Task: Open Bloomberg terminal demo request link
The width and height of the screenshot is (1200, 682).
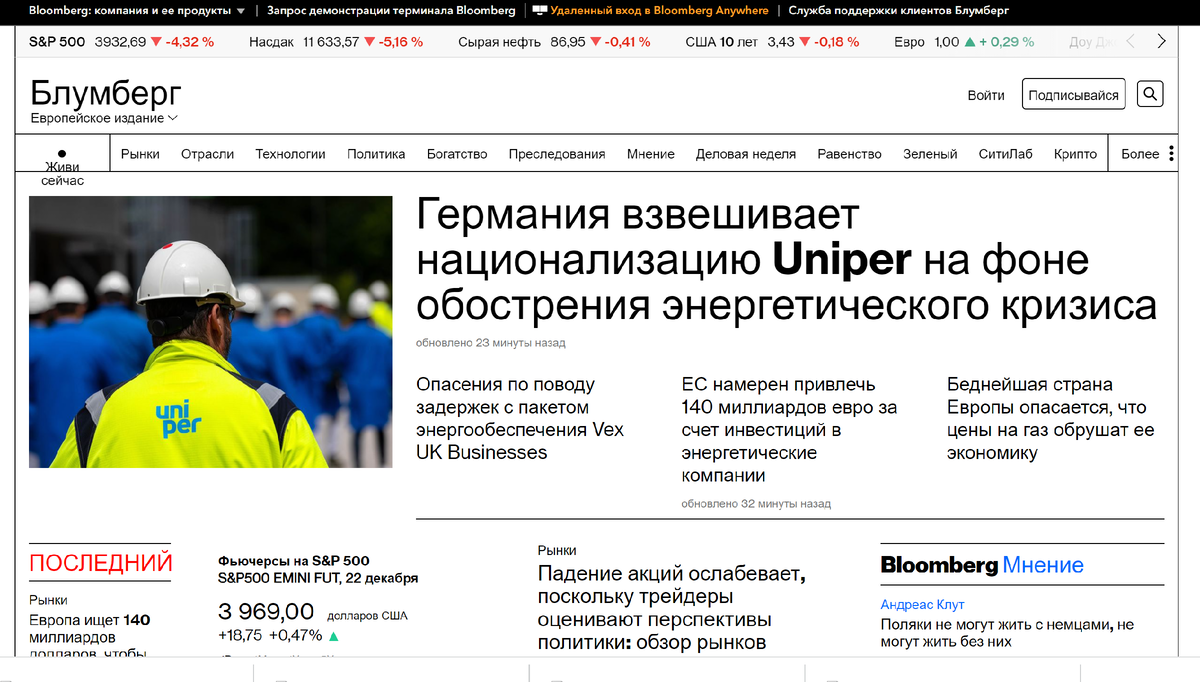Action: pos(391,10)
